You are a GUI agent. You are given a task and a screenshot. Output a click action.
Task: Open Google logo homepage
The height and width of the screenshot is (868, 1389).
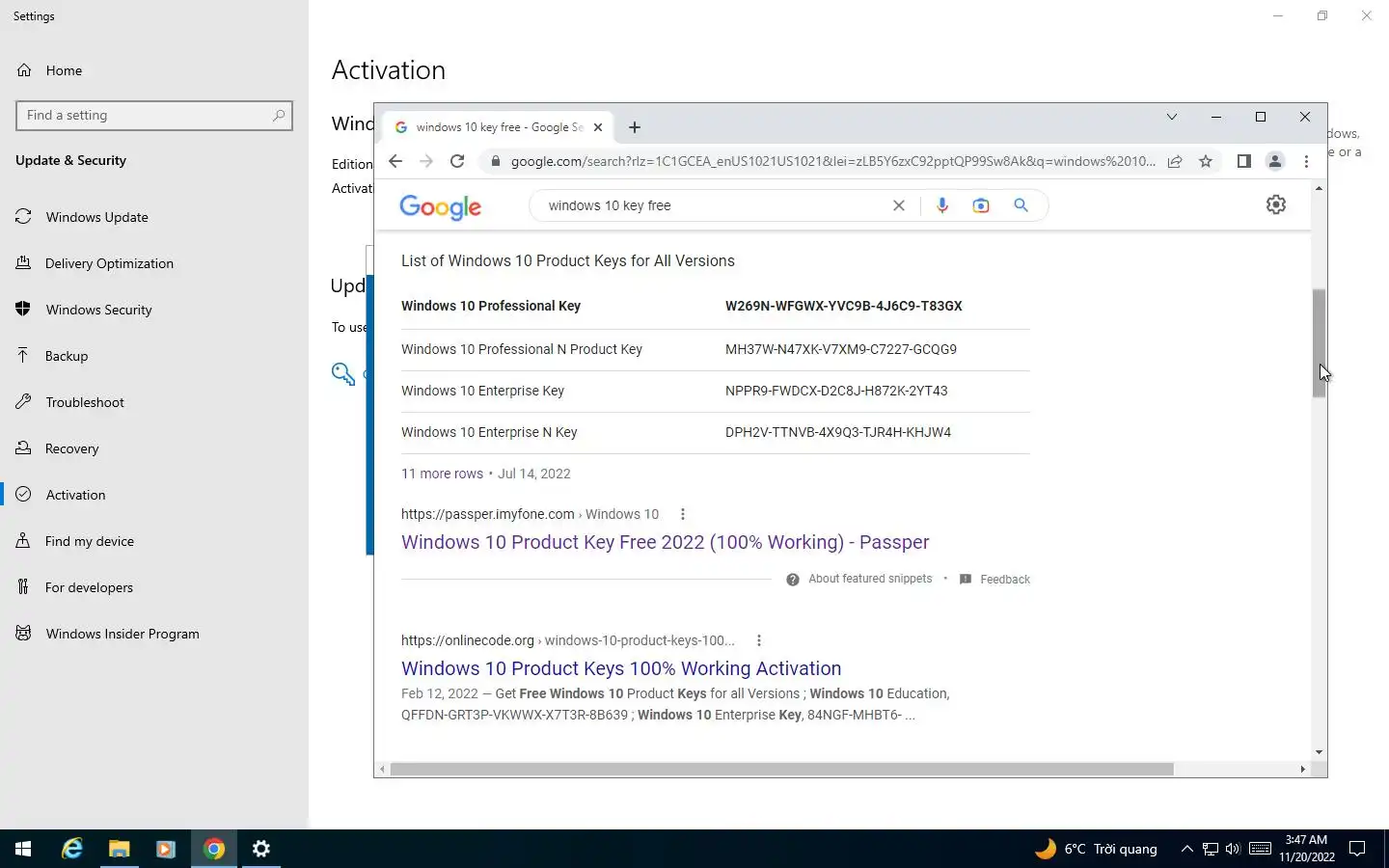440,206
